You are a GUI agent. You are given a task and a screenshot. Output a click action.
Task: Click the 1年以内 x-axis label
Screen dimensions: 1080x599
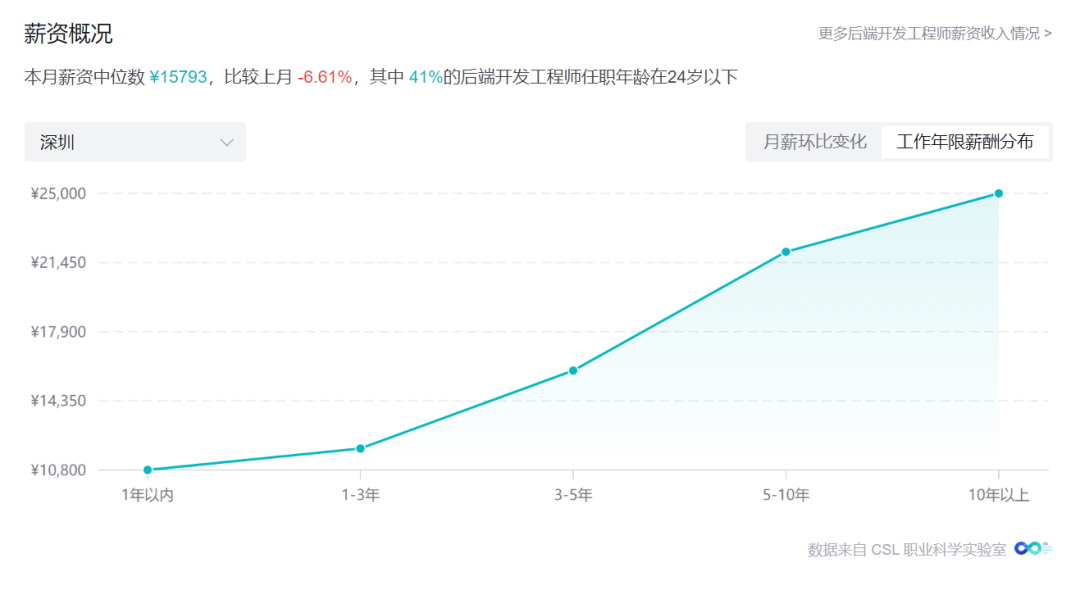[148, 495]
